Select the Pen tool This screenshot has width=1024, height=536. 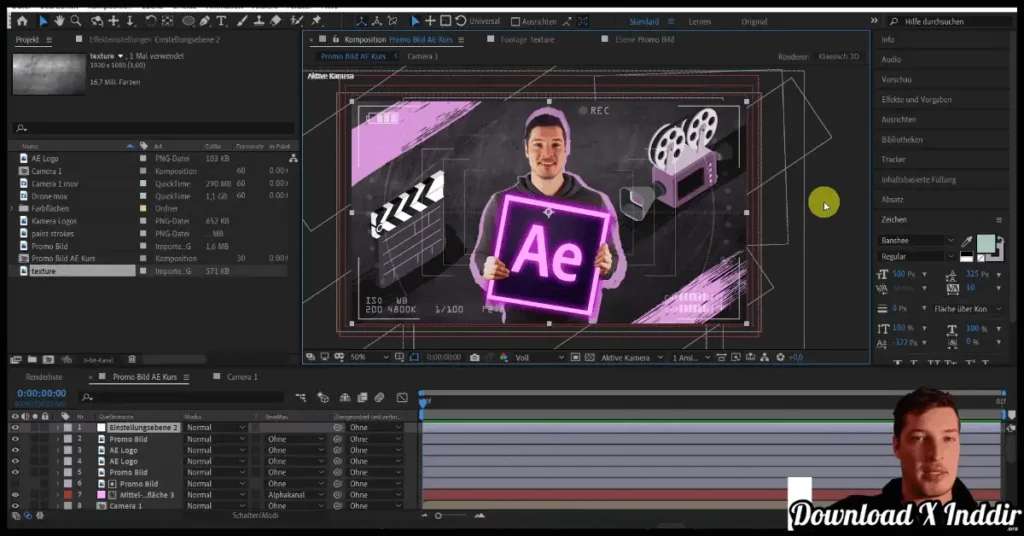pyautogui.click(x=205, y=21)
